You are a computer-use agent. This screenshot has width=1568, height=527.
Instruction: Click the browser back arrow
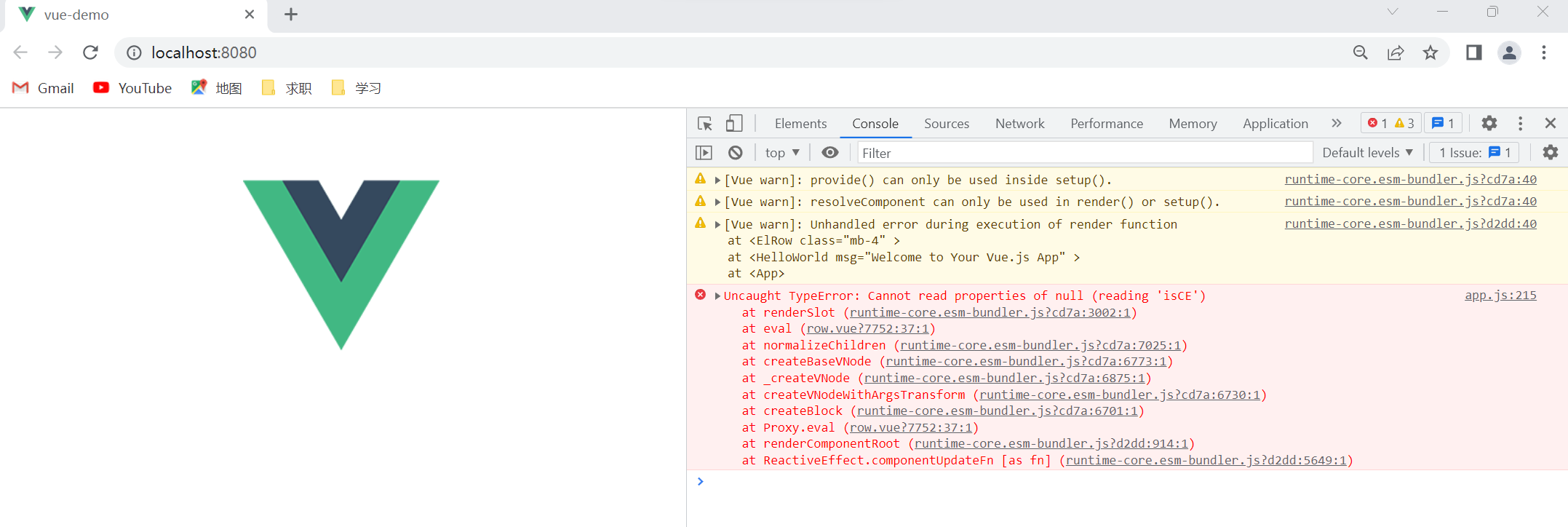[x=20, y=52]
